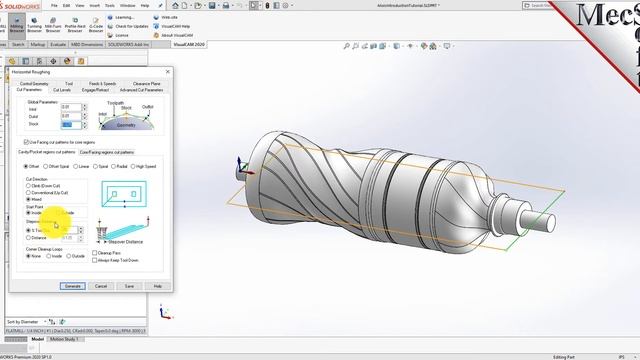Expand the View Settings dropdown arrow
Image resolution: width=640 pixels, height=360 pixels.
click(x=453, y=46)
